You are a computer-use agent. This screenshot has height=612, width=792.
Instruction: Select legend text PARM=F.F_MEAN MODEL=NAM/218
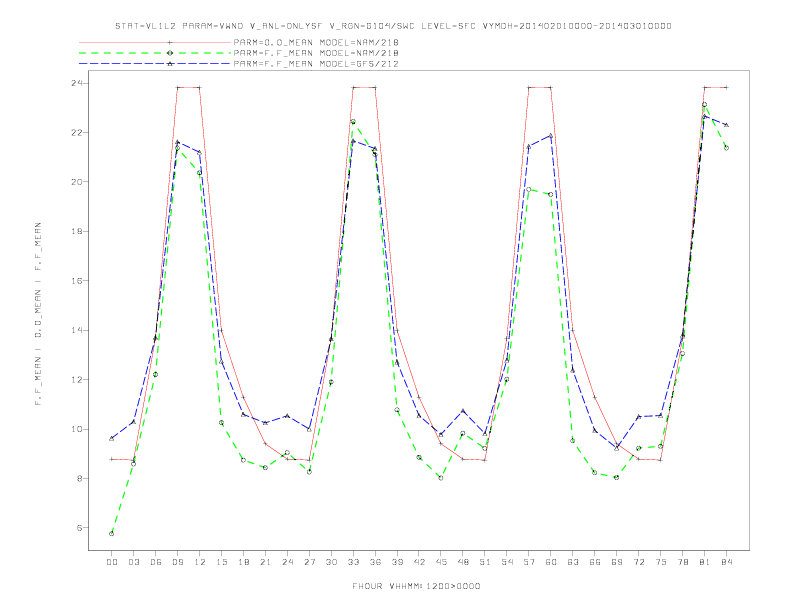point(316,53)
